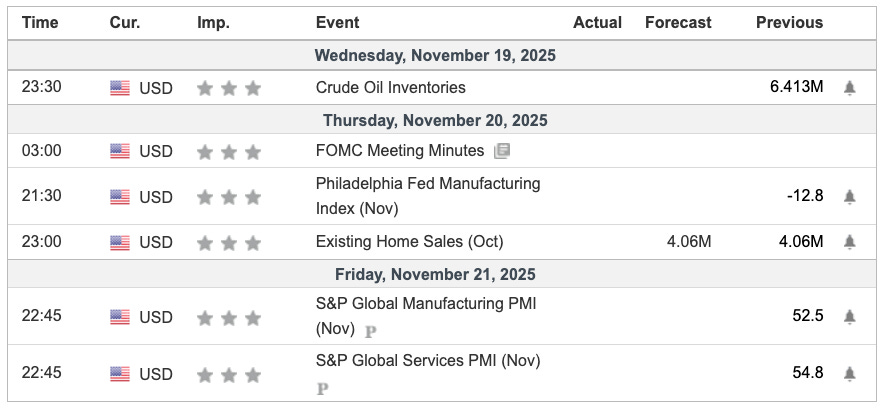886x414 pixels.
Task: Click the Imp. column header
Action: [x=213, y=22]
